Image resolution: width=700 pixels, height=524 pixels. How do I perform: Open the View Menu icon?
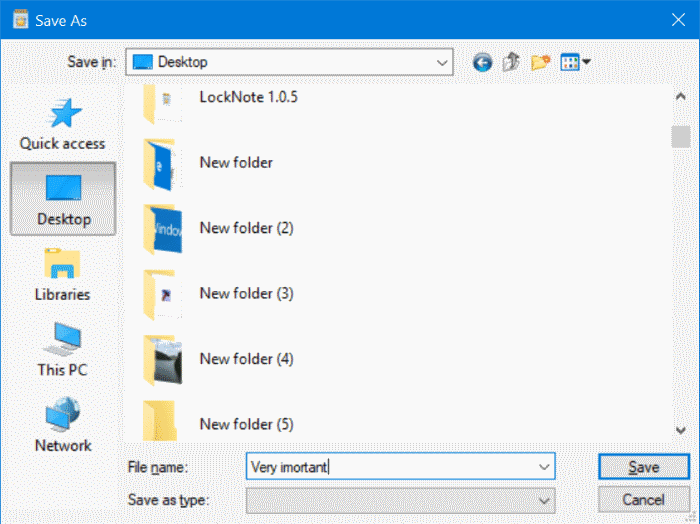pyautogui.click(x=570, y=62)
